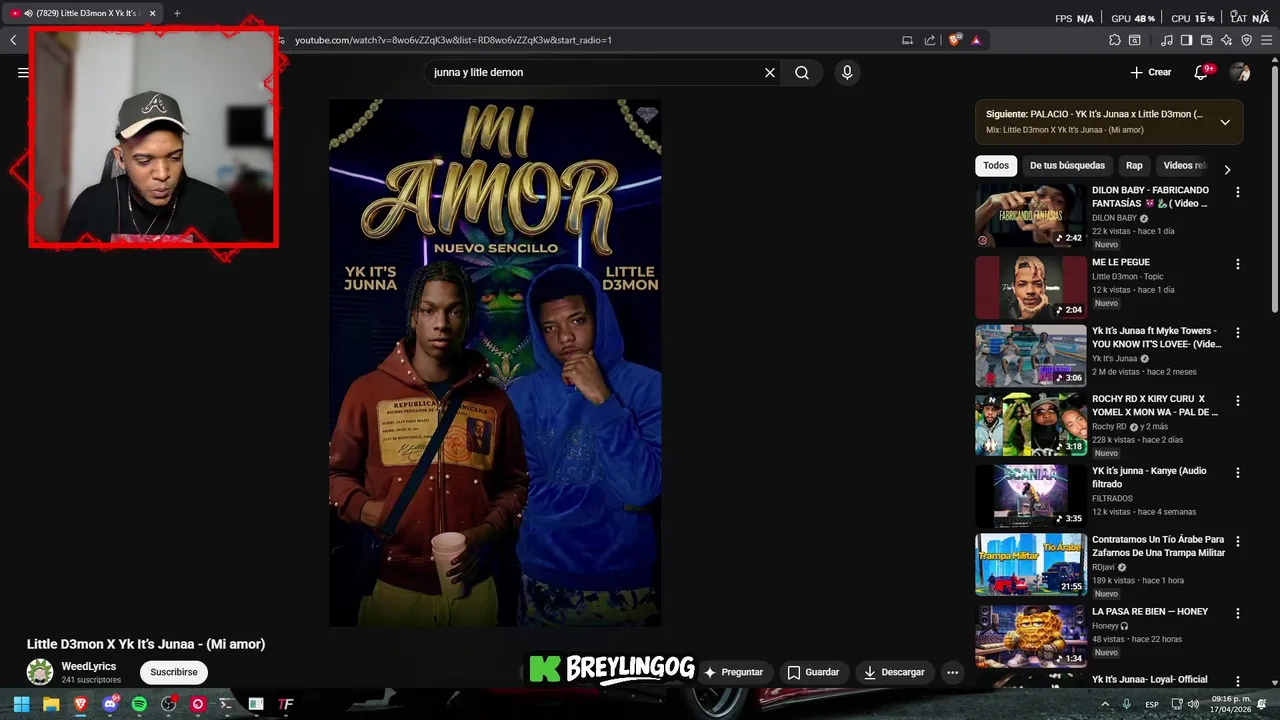Open Discord from the taskbar

(x=110, y=704)
